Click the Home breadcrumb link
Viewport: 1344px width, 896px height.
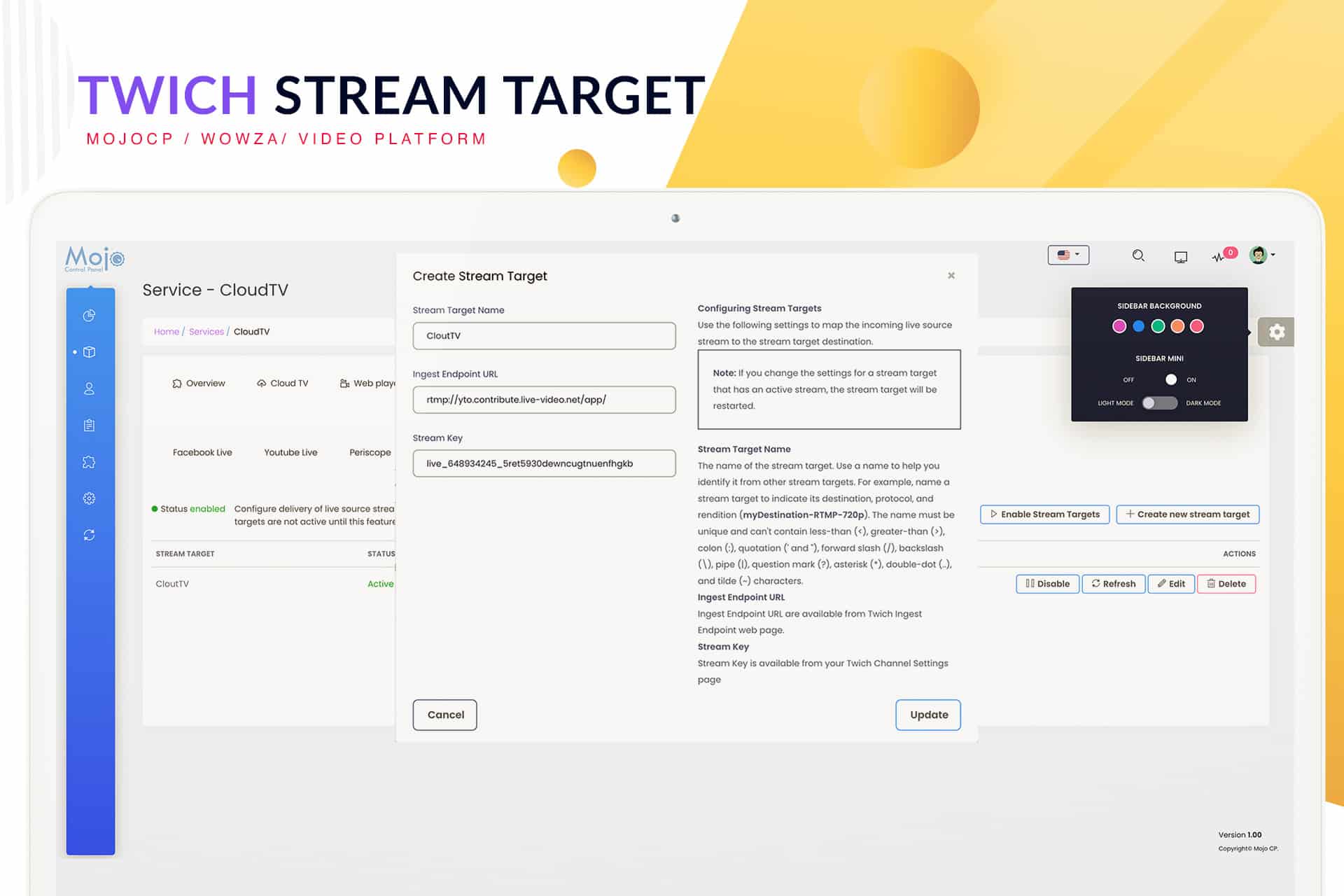167,331
